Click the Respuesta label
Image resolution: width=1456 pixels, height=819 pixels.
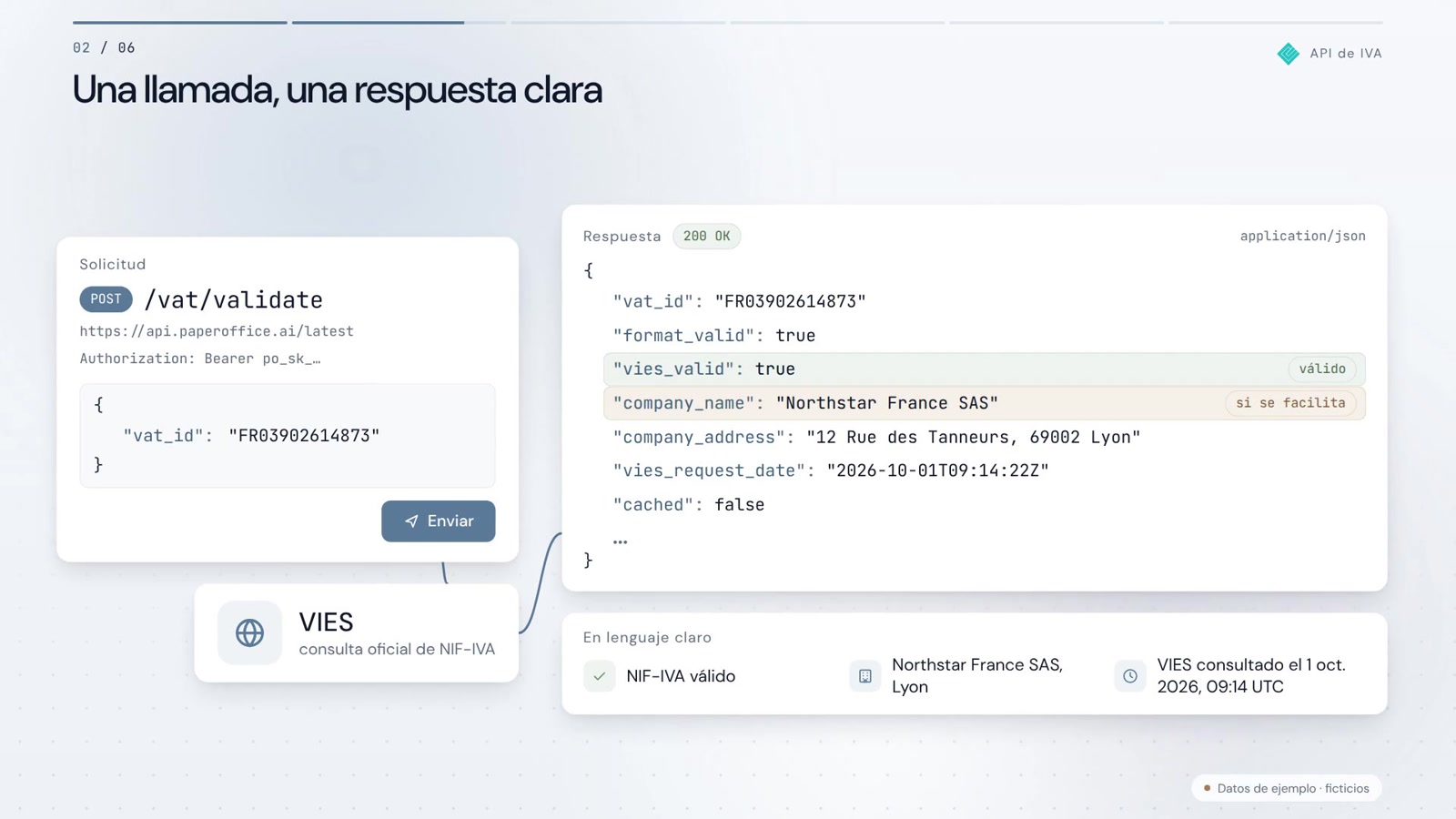tap(622, 237)
